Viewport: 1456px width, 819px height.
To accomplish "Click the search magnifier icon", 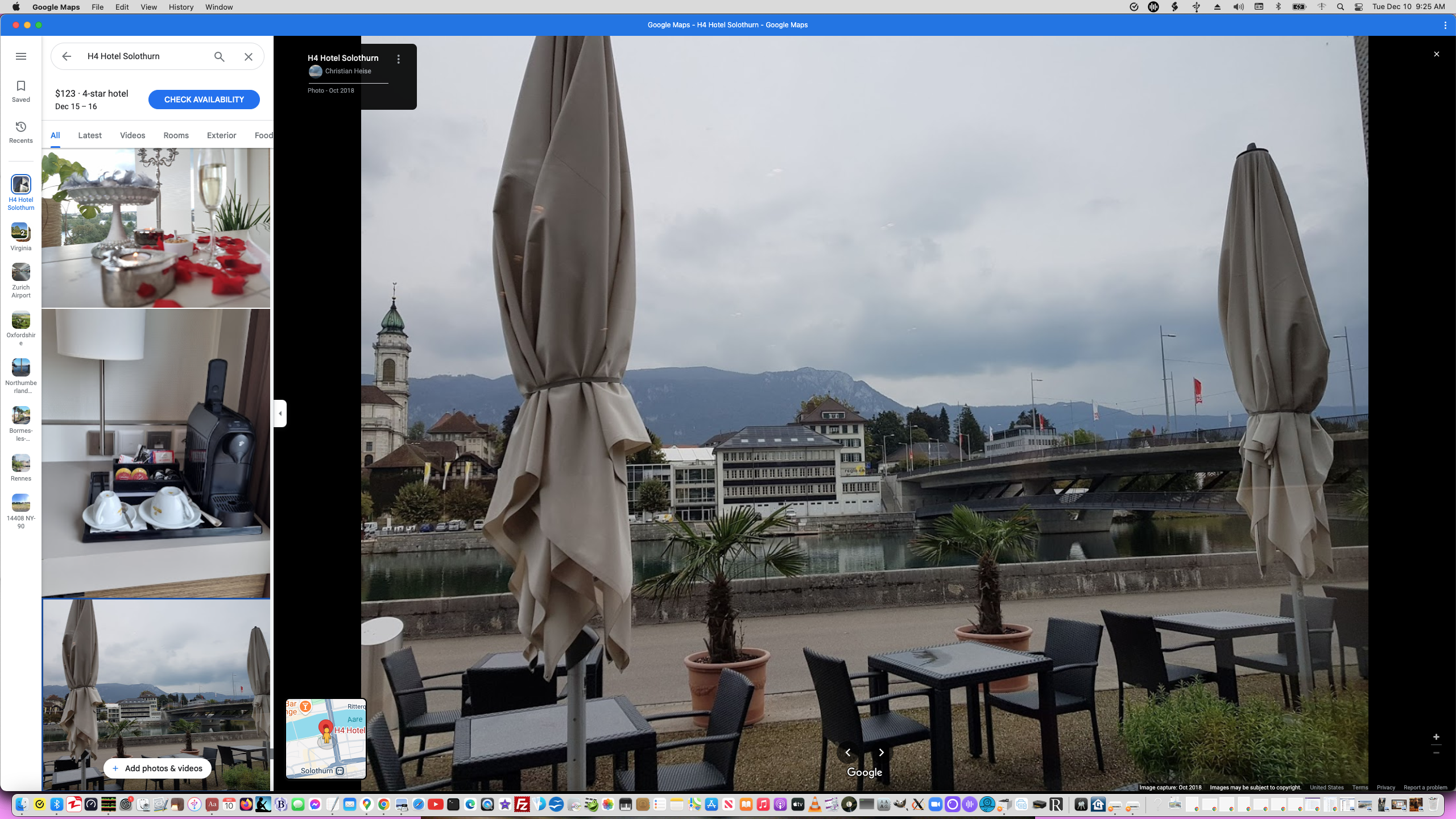I will click(219, 56).
